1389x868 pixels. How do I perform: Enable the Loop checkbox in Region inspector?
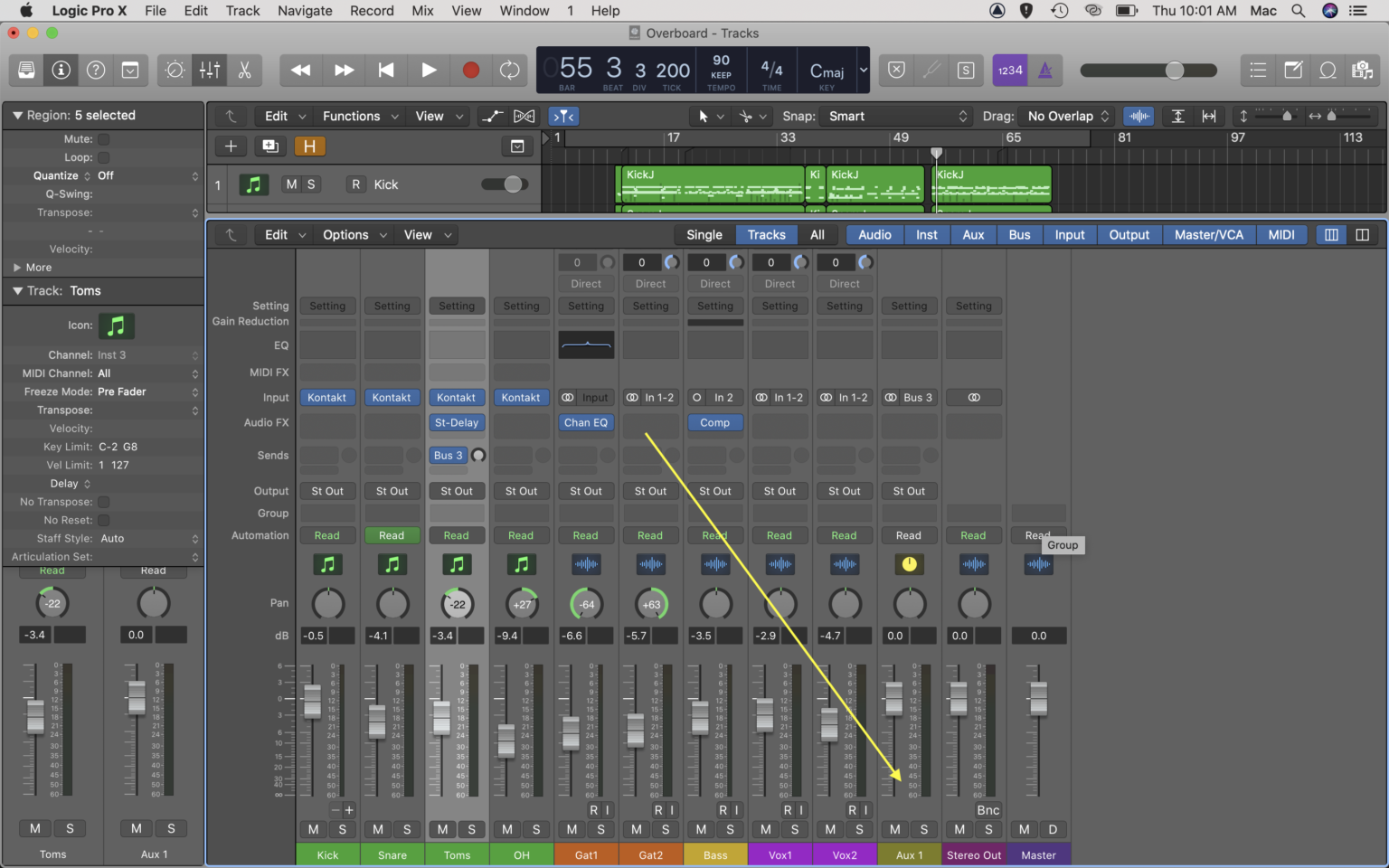click(104, 156)
